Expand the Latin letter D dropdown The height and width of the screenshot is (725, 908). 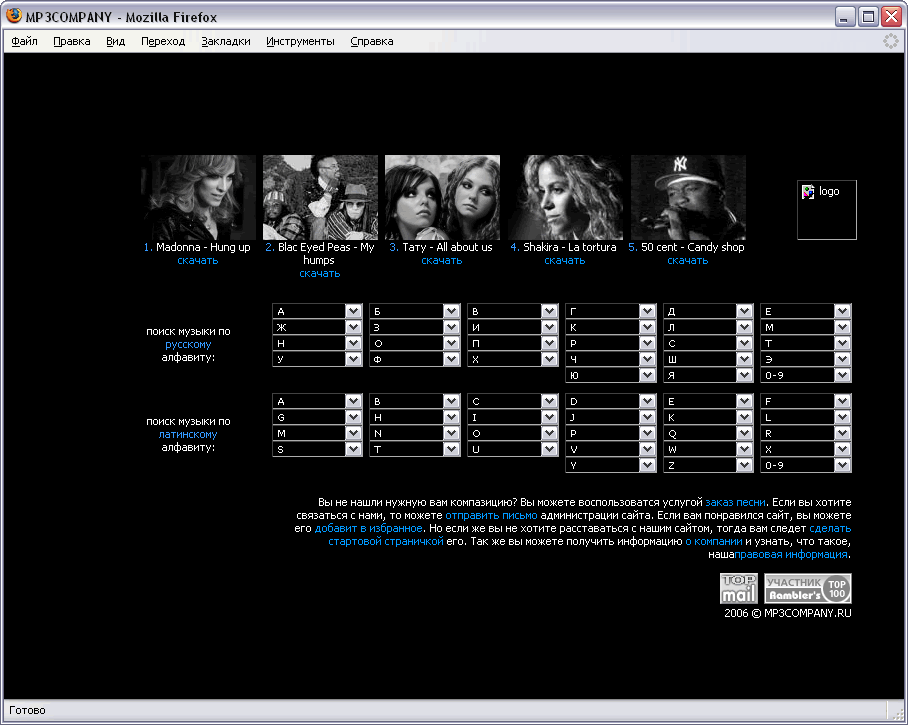pyautogui.click(x=611, y=401)
